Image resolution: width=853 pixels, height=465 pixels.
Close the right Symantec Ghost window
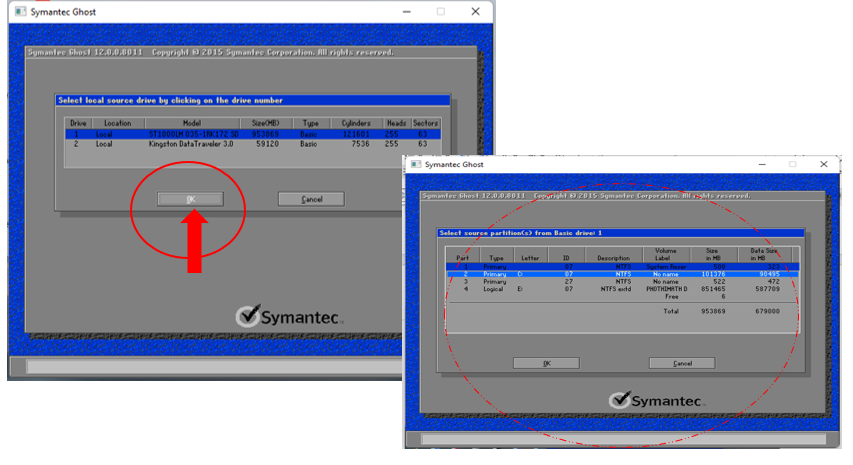[x=824, y=164]
